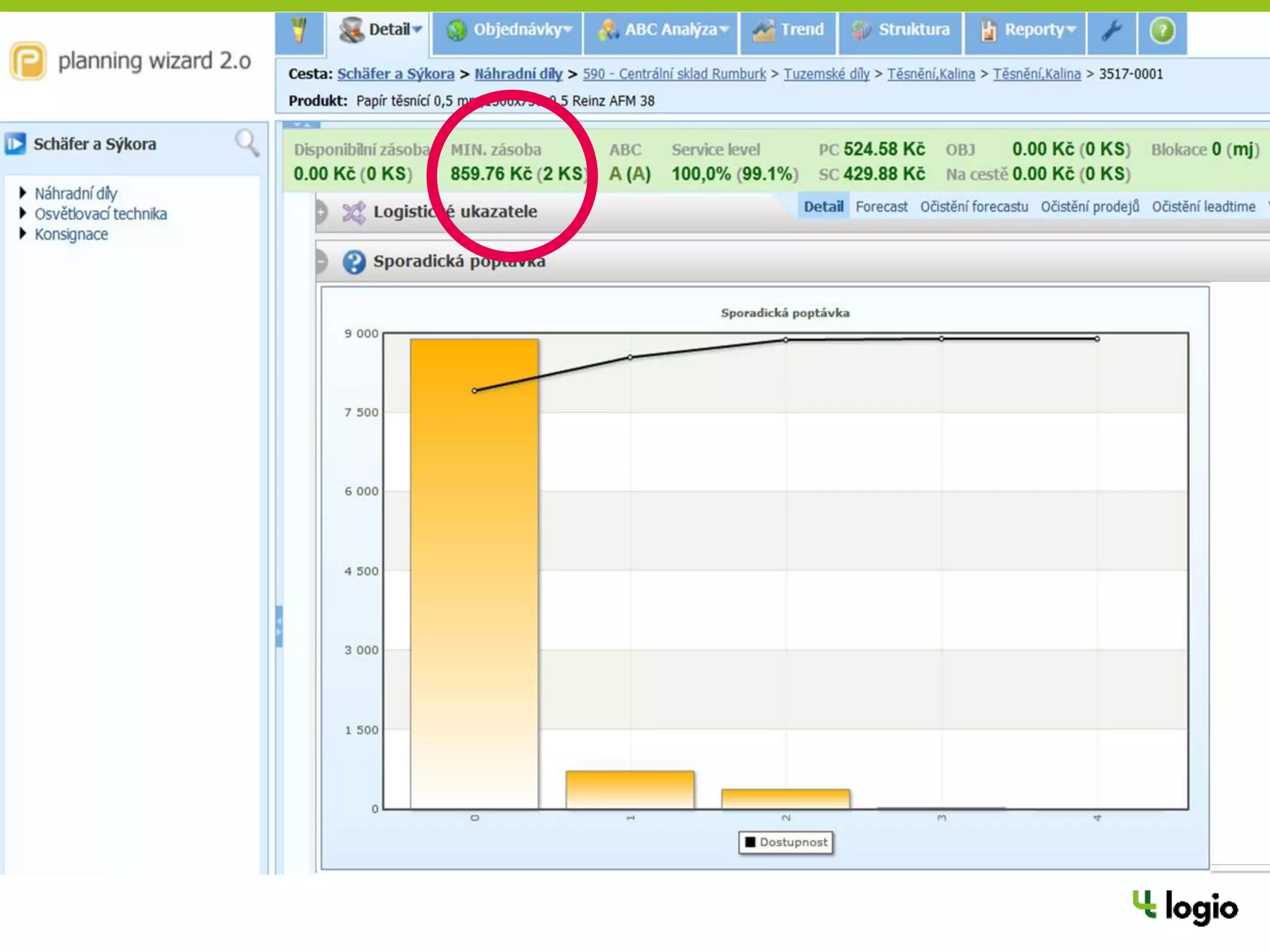Expand the Náhradní díly tree node
This screenshot has height=952, width=1270.
[23, 193]
